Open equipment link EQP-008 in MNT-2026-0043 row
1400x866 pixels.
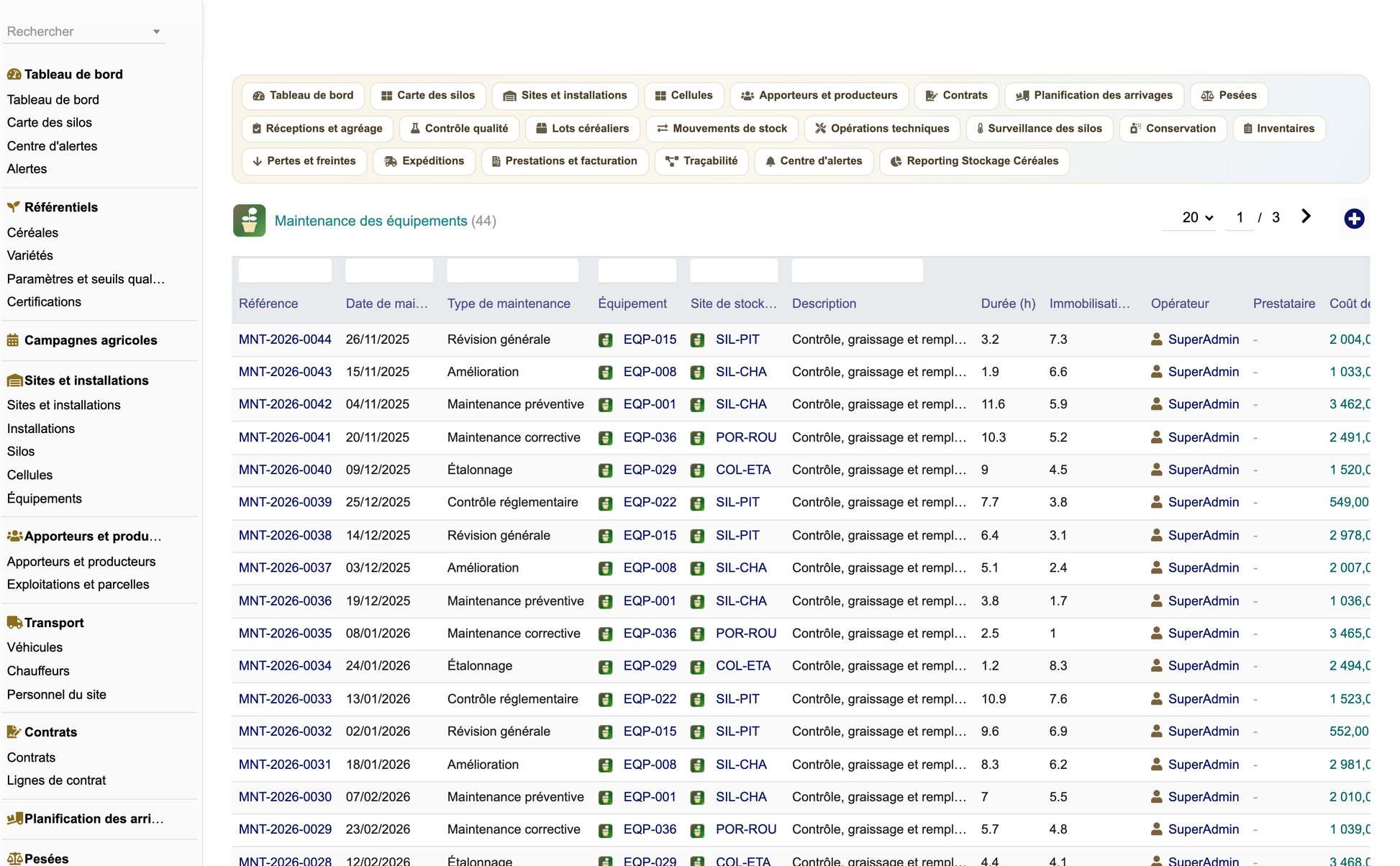(x=650, y=372)
